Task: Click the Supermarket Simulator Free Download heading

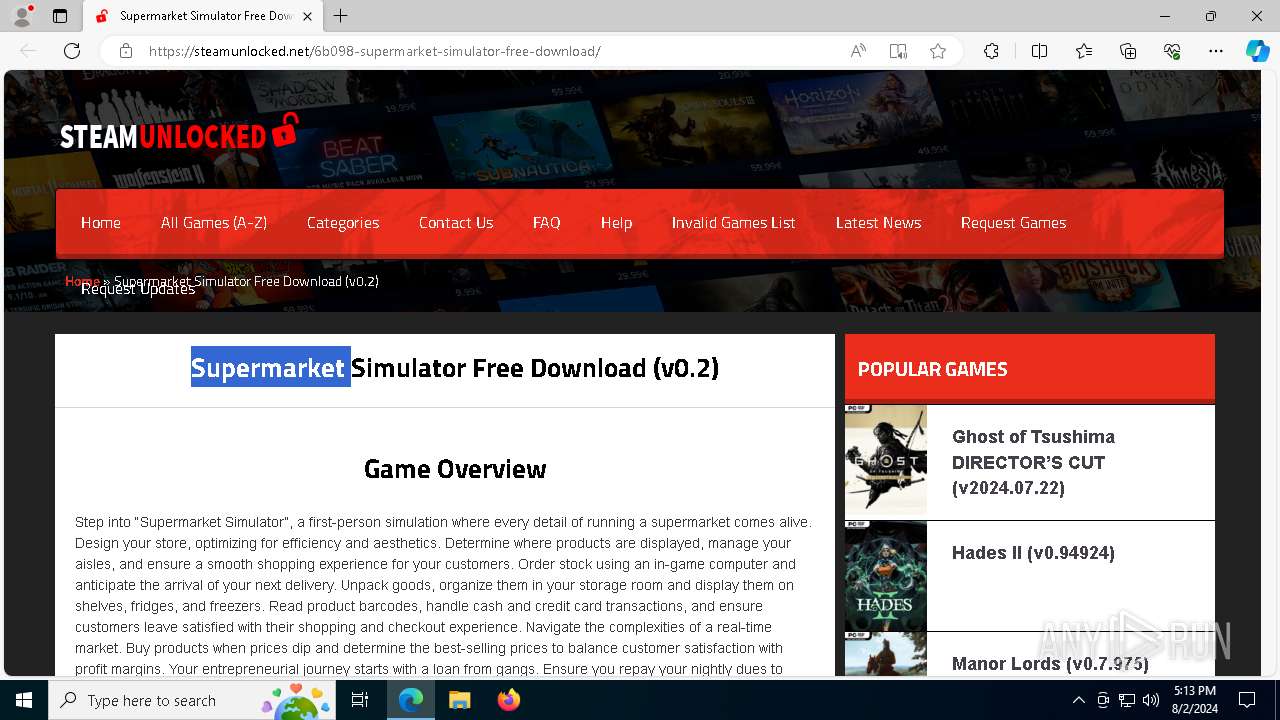Action: 455,368
